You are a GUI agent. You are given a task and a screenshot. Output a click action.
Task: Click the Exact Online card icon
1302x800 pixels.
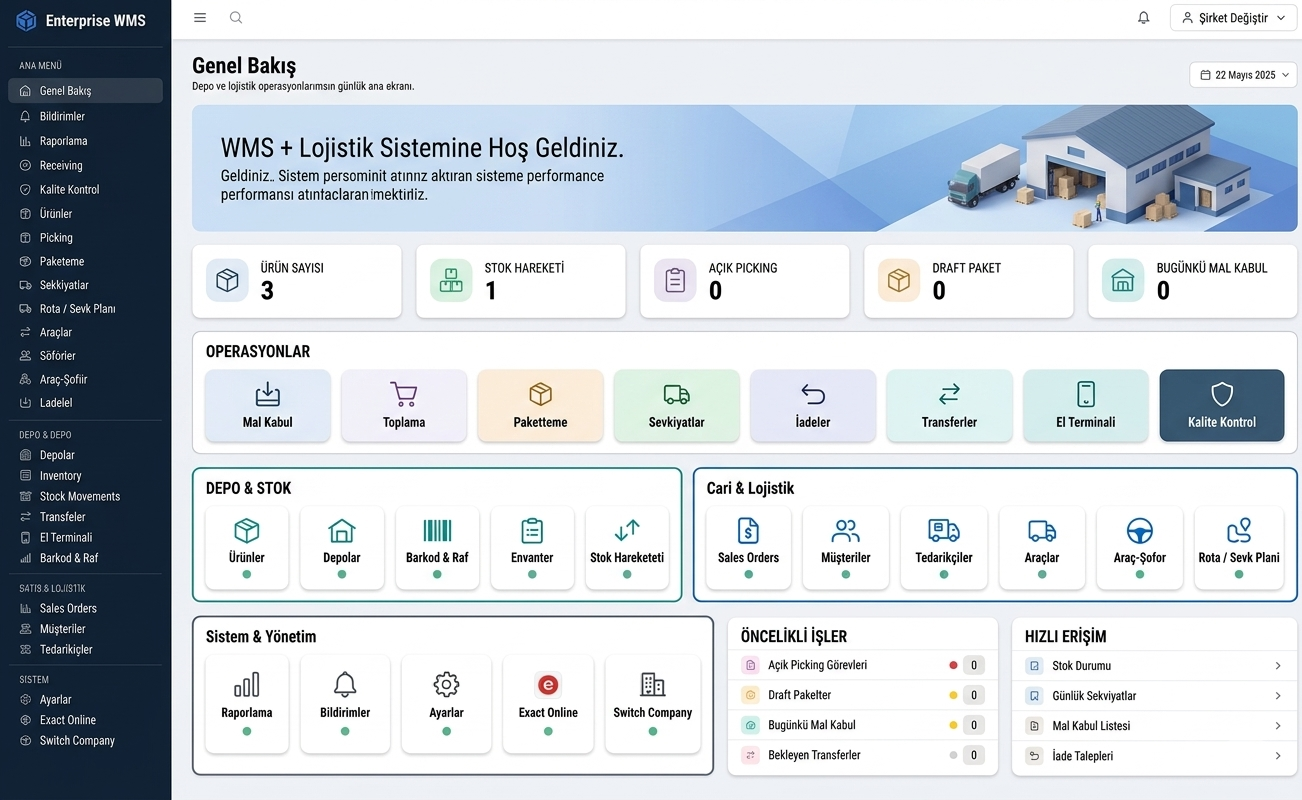[548, 685]
